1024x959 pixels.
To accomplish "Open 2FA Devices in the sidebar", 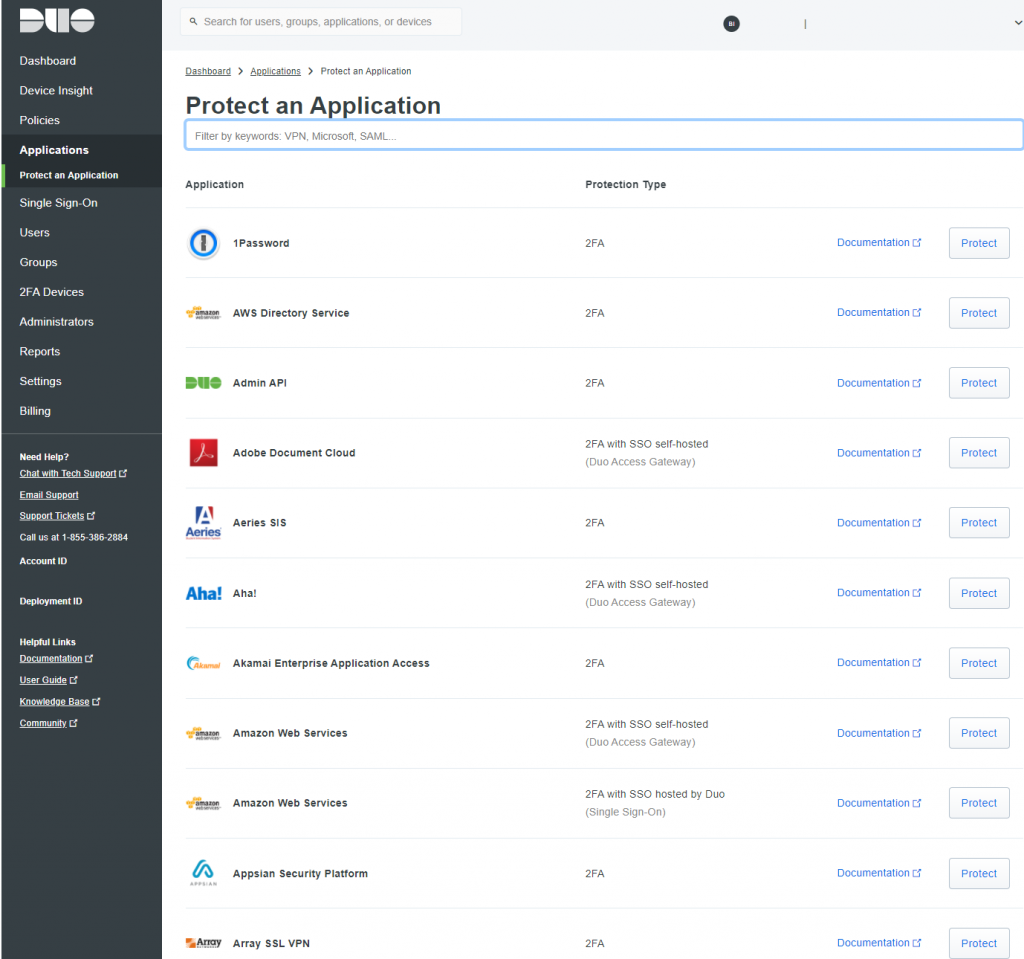I will [52, 292].
